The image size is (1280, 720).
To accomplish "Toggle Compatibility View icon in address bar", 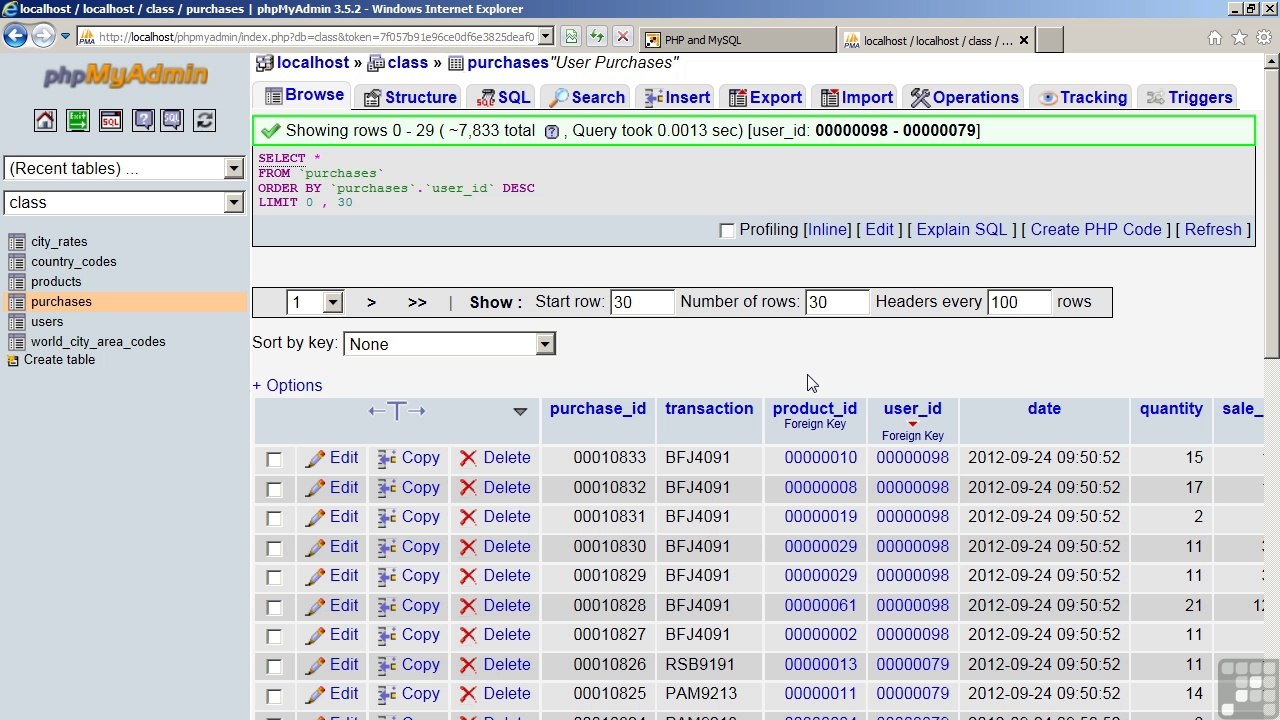I will point(571,37).
